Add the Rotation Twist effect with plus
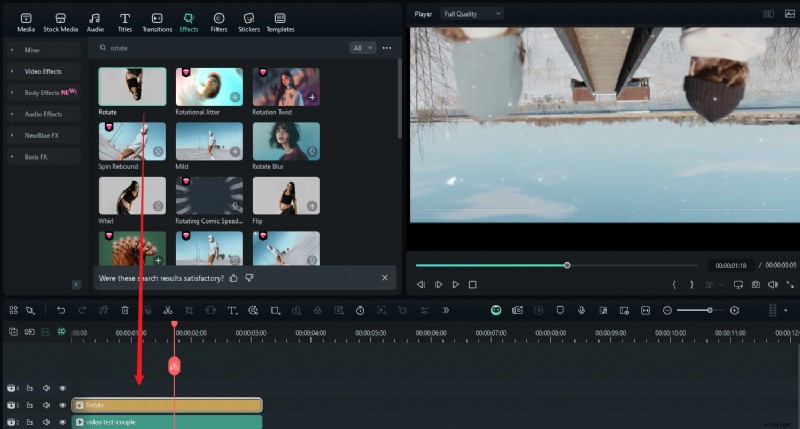Viewport: 800px width, 429px height. point(312,97)
